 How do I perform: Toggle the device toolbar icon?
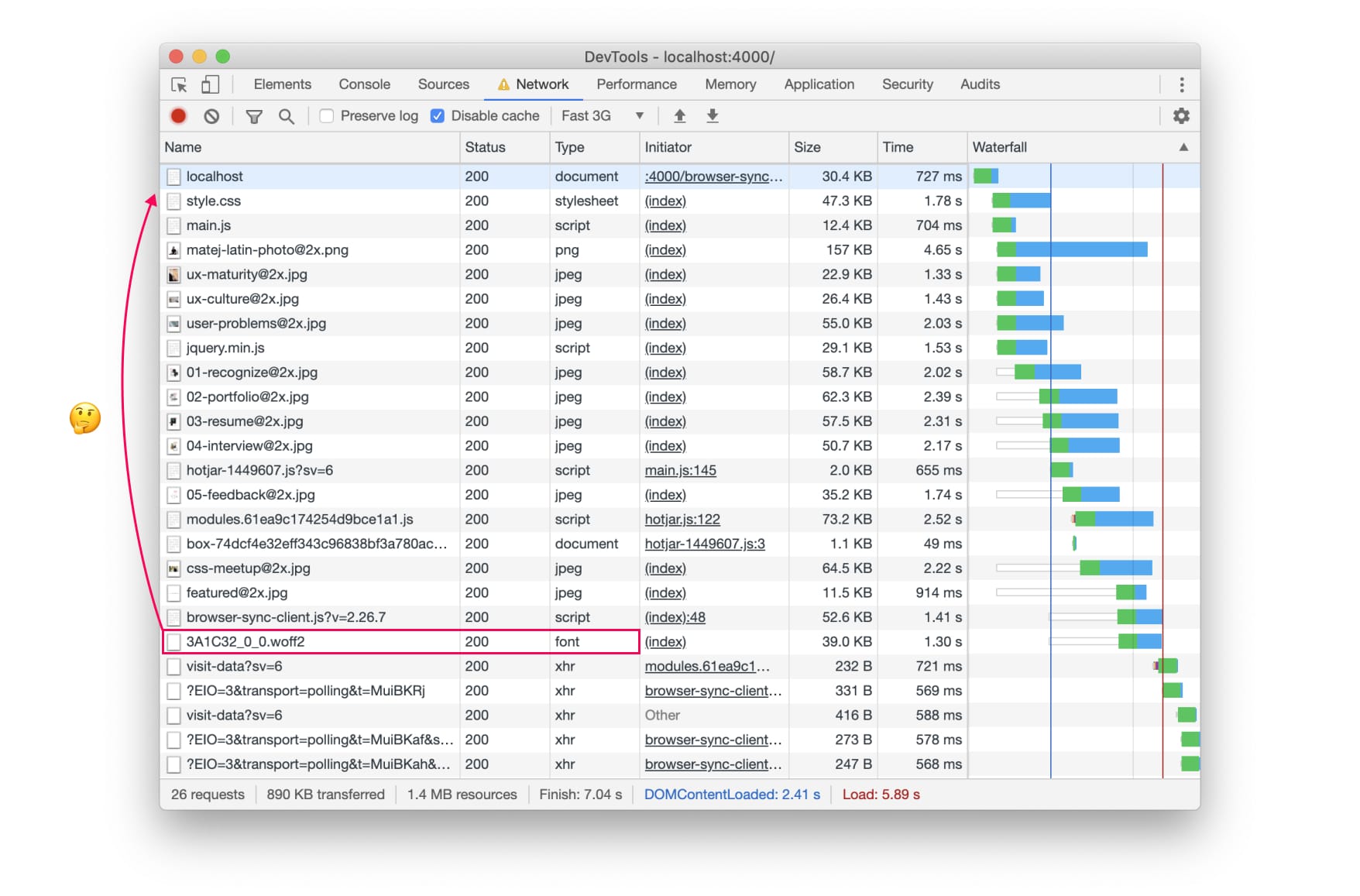[x=210, y=84]
